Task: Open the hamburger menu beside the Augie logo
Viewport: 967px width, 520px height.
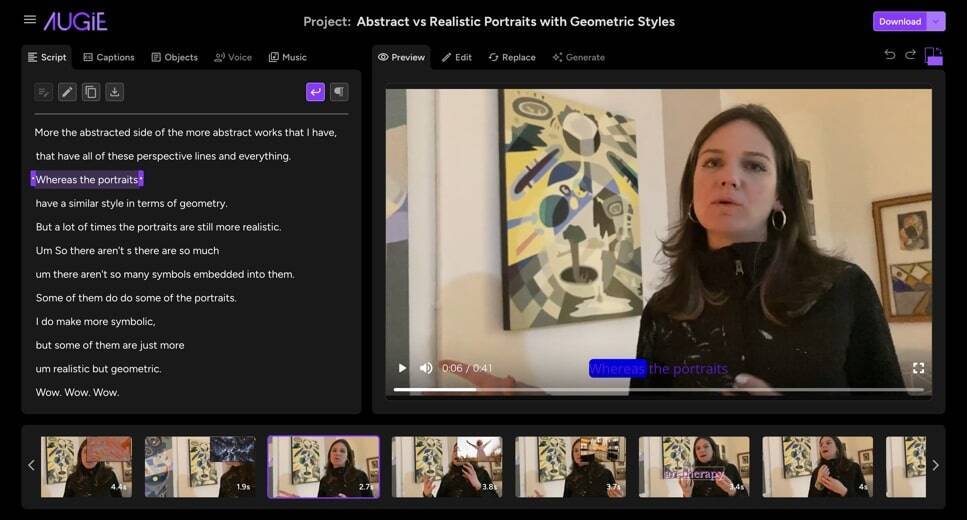Action: click(x=30, y=20)
